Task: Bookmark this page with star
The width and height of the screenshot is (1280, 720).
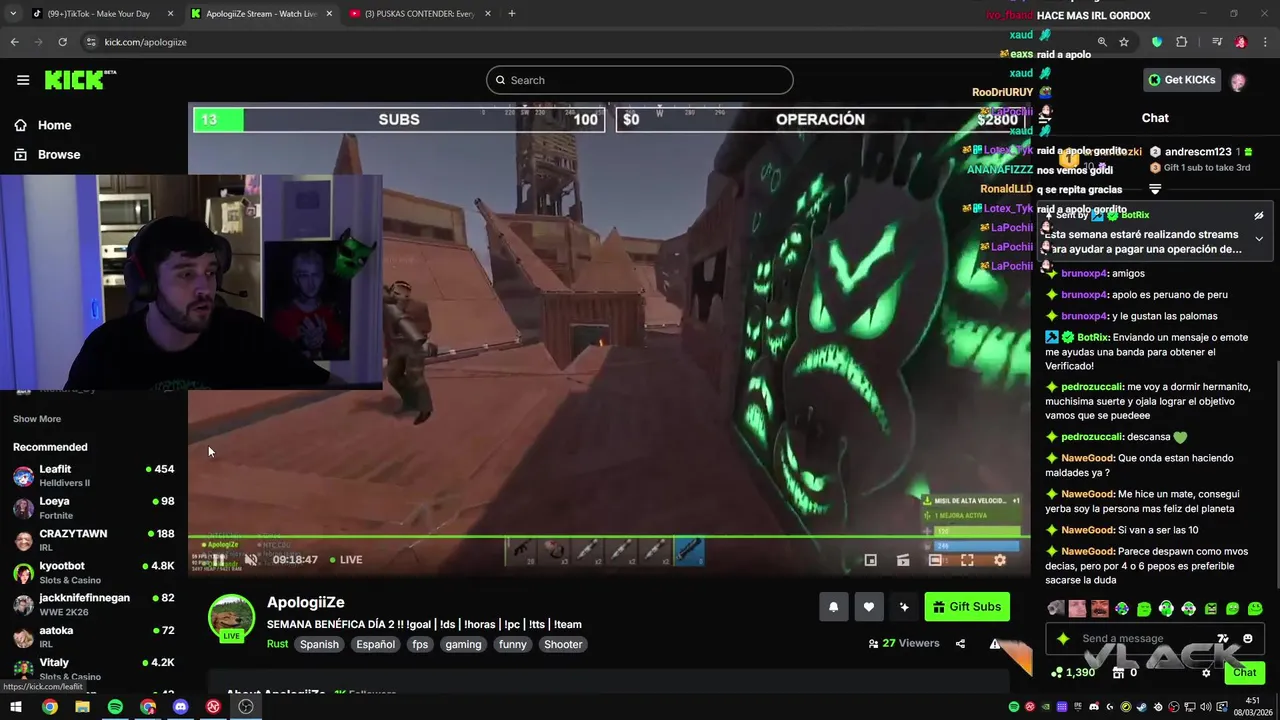Action: click(x=1124, y=42)
